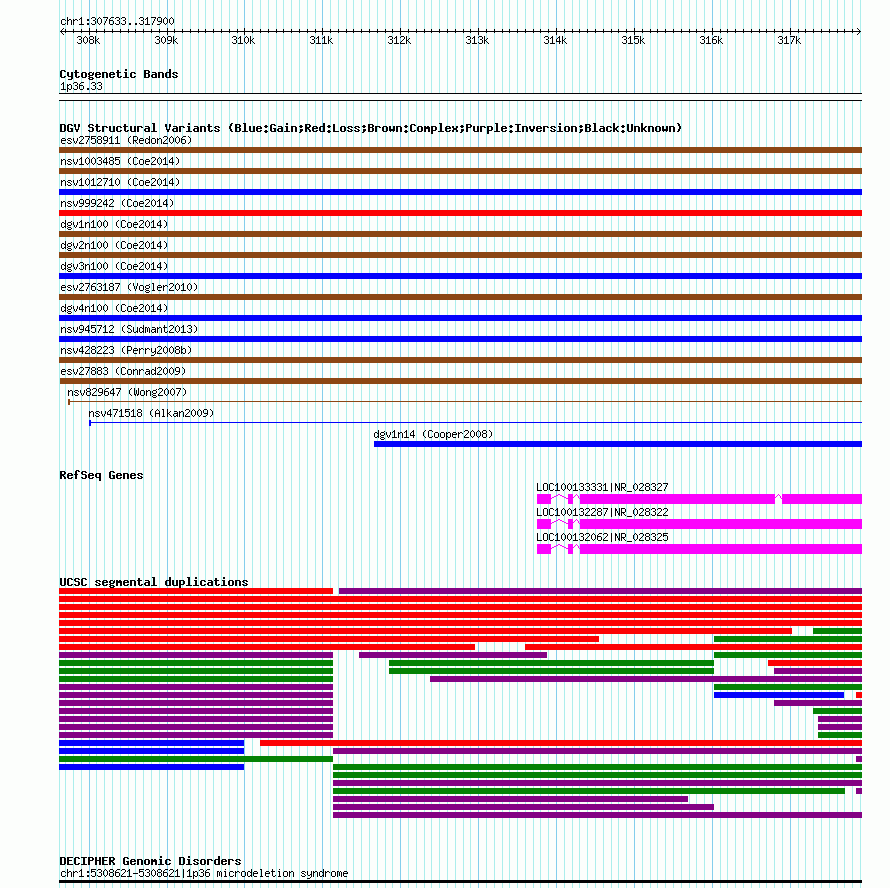Select the 312k ruler tick label
This screenshot has height=888, width=890.
[x=399, y=40]
